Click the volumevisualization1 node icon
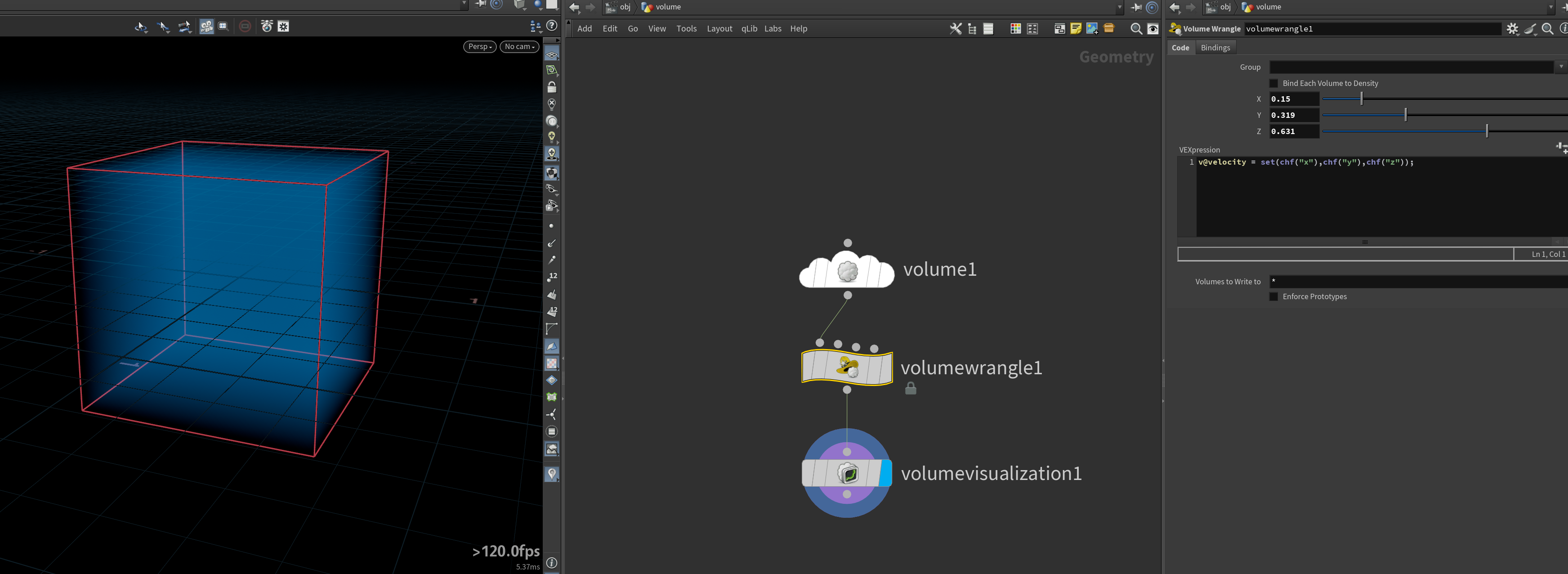The width and height of the screenshot is (1568, 574). (847, 473)
